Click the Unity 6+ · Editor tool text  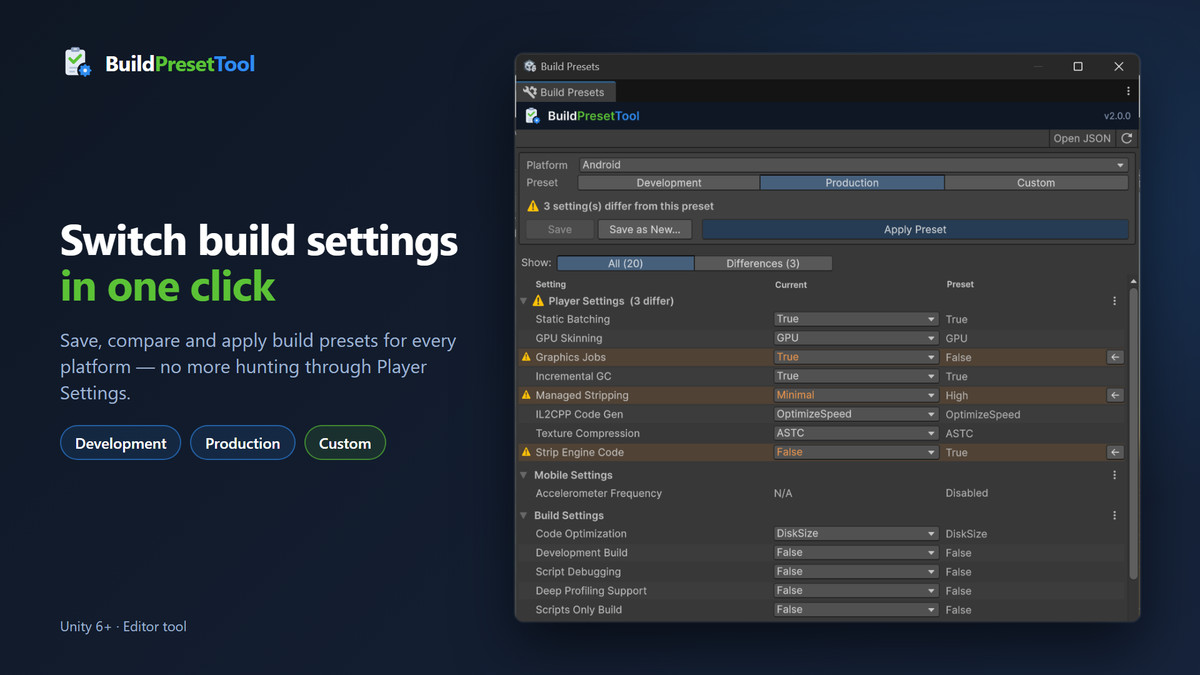tap(123, 627)
